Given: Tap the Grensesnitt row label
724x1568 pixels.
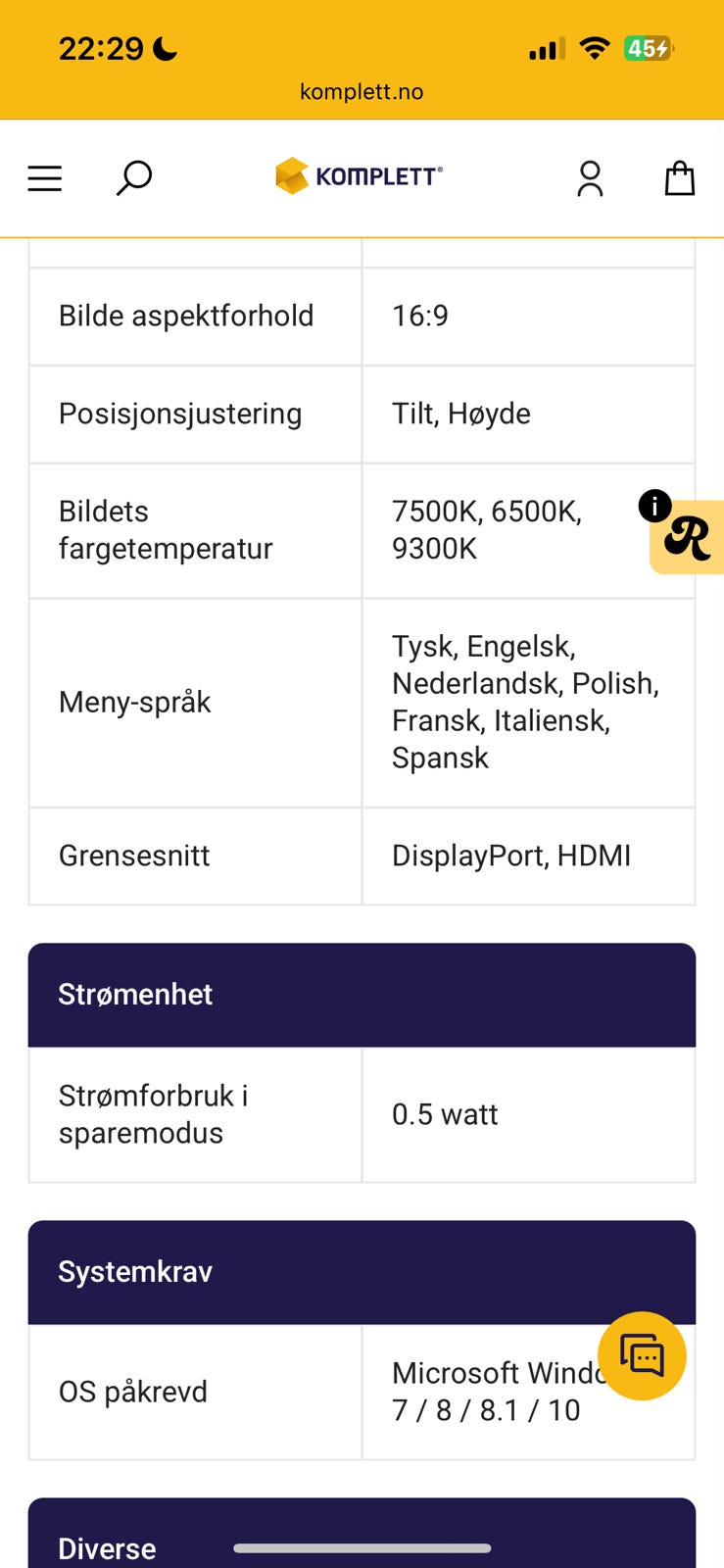Looking at the screenshot, I should tap(134, 856).
